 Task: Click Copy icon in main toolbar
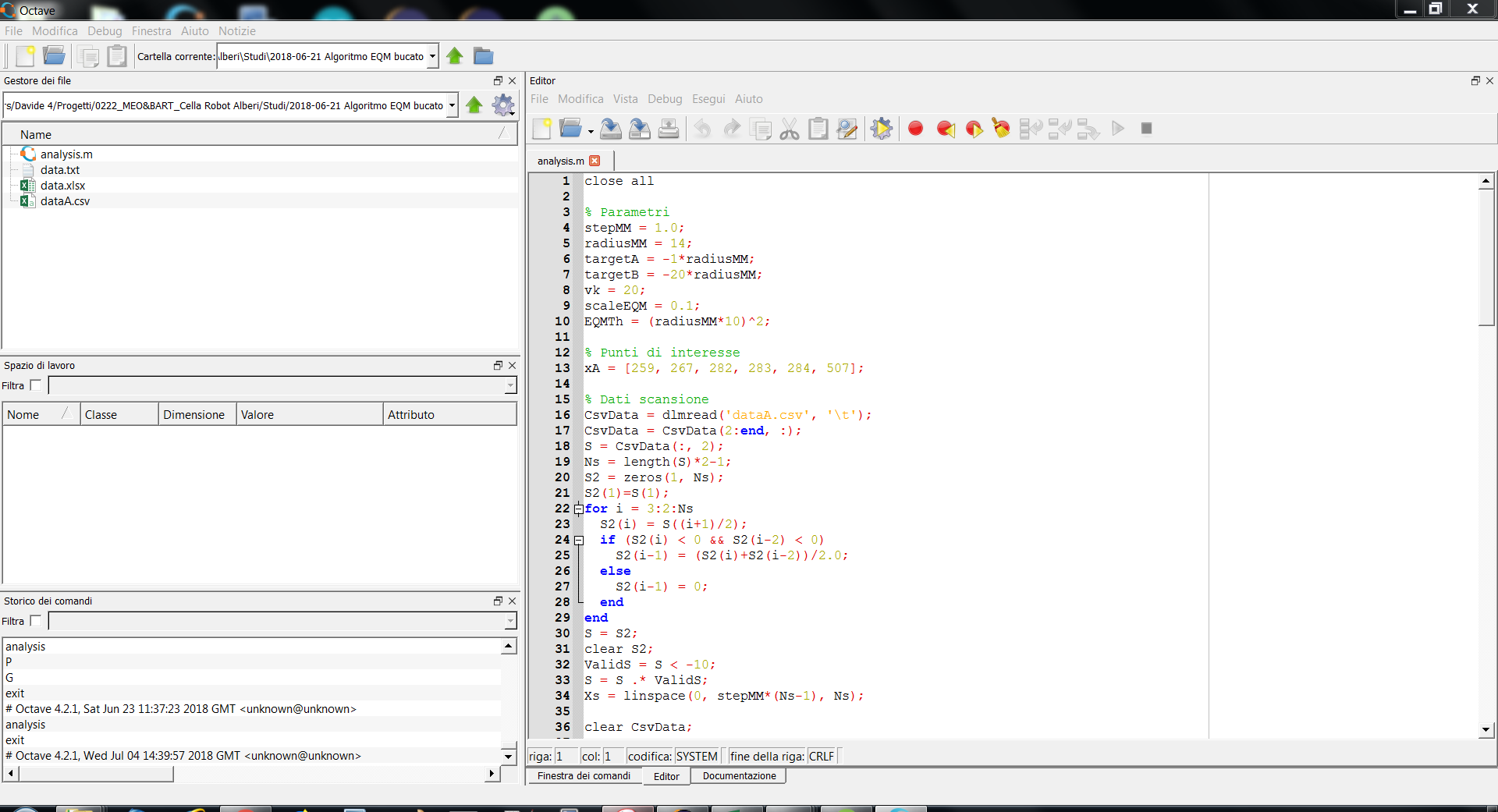click(88, 56)
